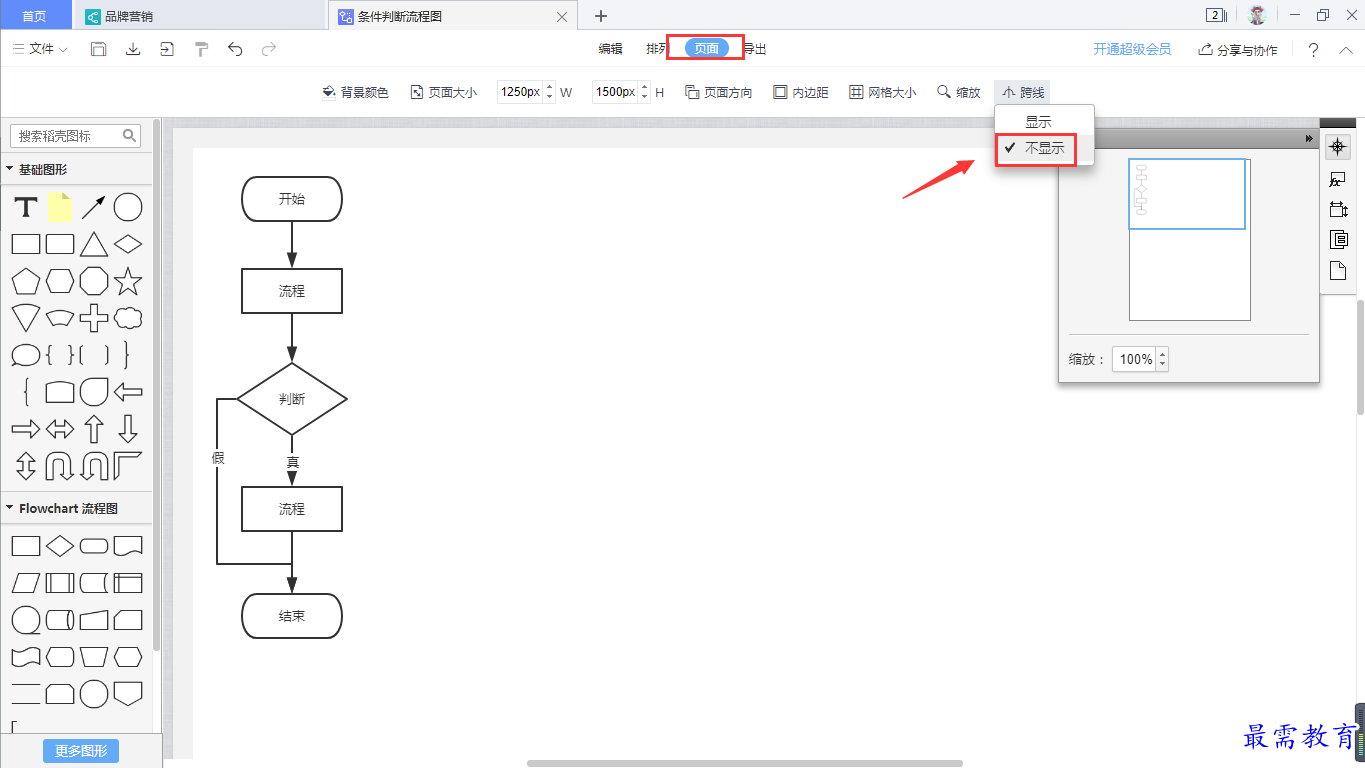Open 页面方向 page orientation options
The height and width of the screenshot is (768, 1365).
pos(719,92)
